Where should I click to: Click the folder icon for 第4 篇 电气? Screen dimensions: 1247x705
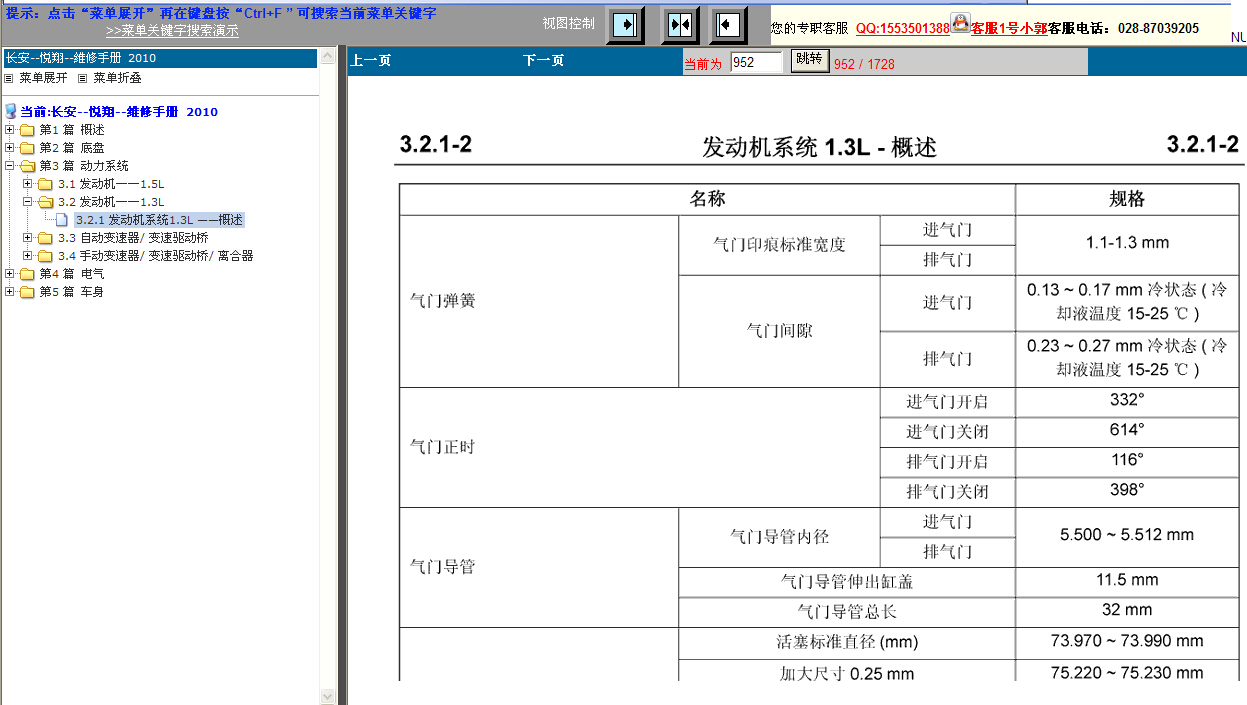click(27, 274)
